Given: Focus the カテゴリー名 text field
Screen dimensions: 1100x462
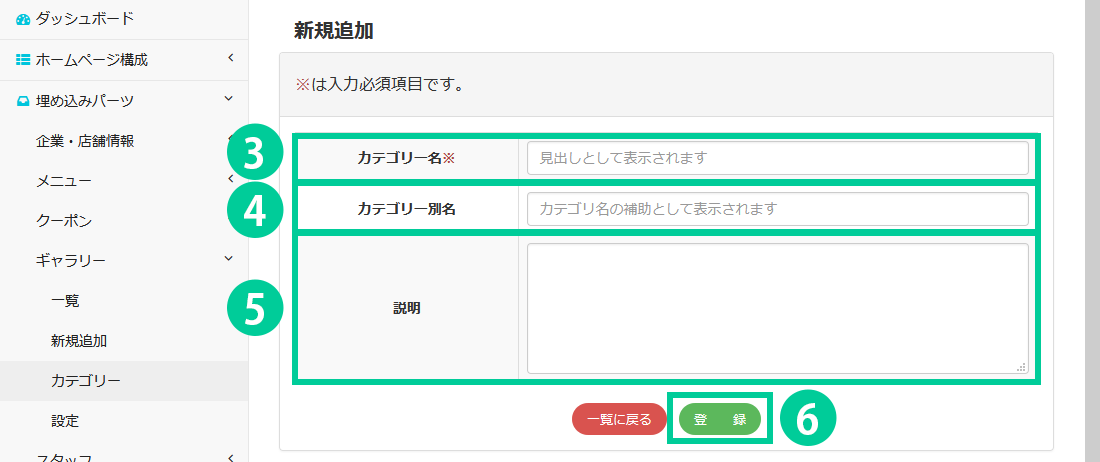Looking at the screenshot, I should [777, 158].
